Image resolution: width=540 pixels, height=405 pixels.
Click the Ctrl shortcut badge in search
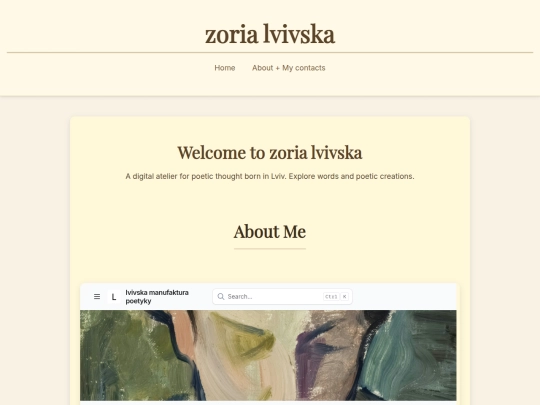[331, 297]
